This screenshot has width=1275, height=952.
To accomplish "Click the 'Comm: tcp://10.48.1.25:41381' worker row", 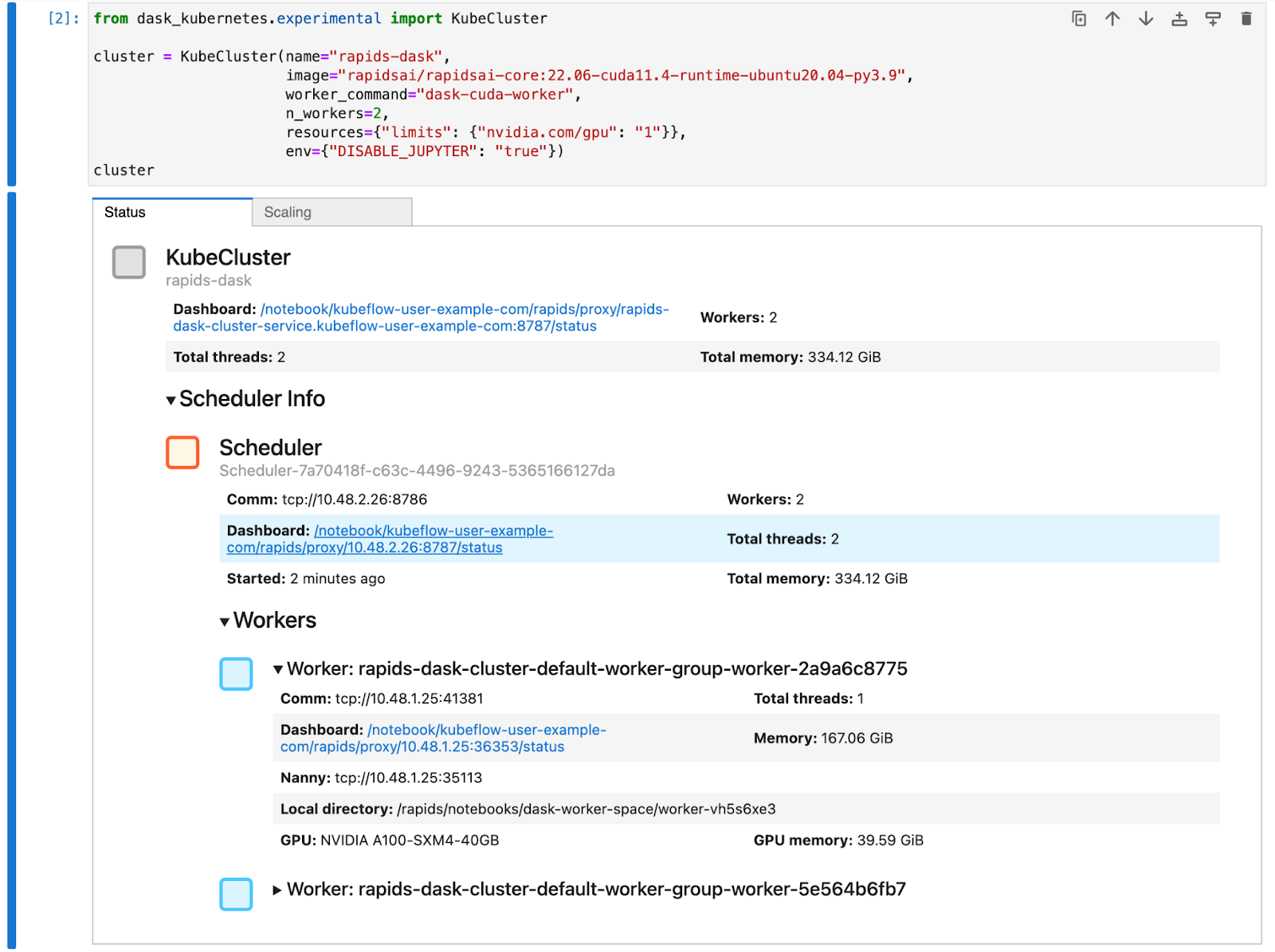I will (382, 699).
